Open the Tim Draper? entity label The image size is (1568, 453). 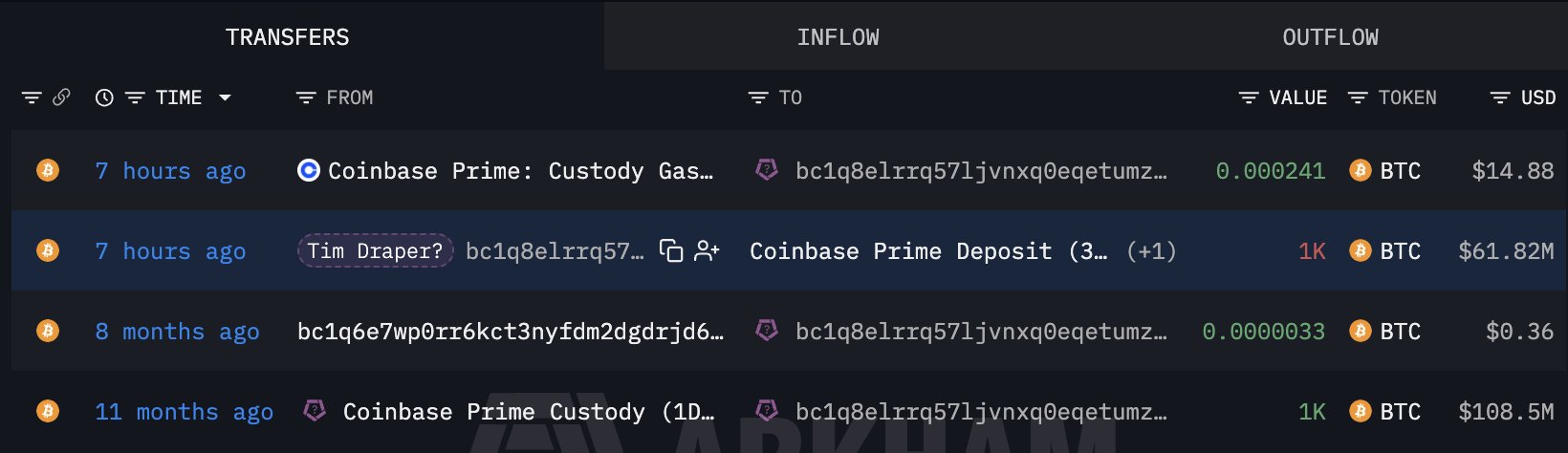pos(375,250)
